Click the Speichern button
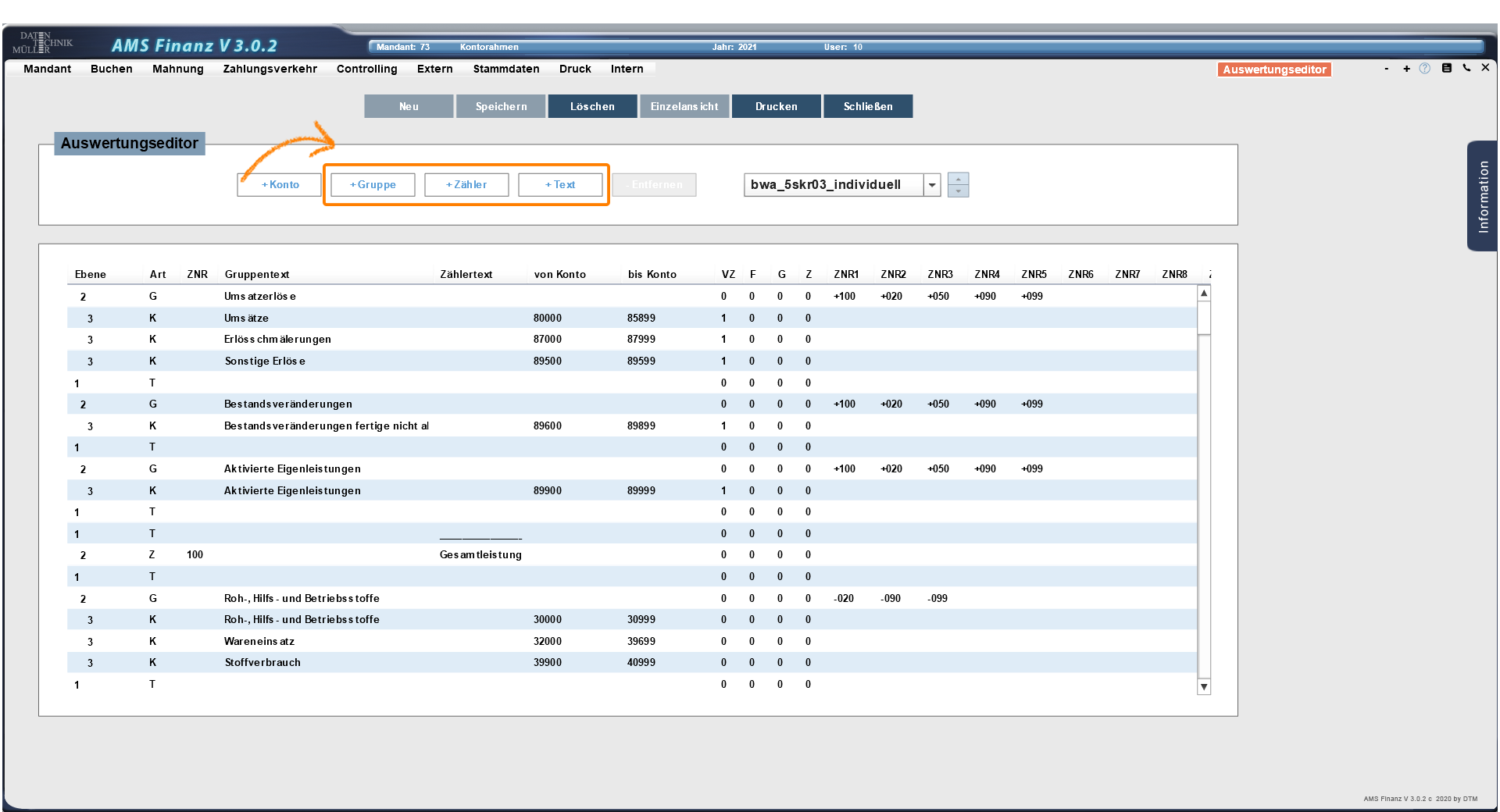The image size is (1500, 812). (x=501, y=106)
